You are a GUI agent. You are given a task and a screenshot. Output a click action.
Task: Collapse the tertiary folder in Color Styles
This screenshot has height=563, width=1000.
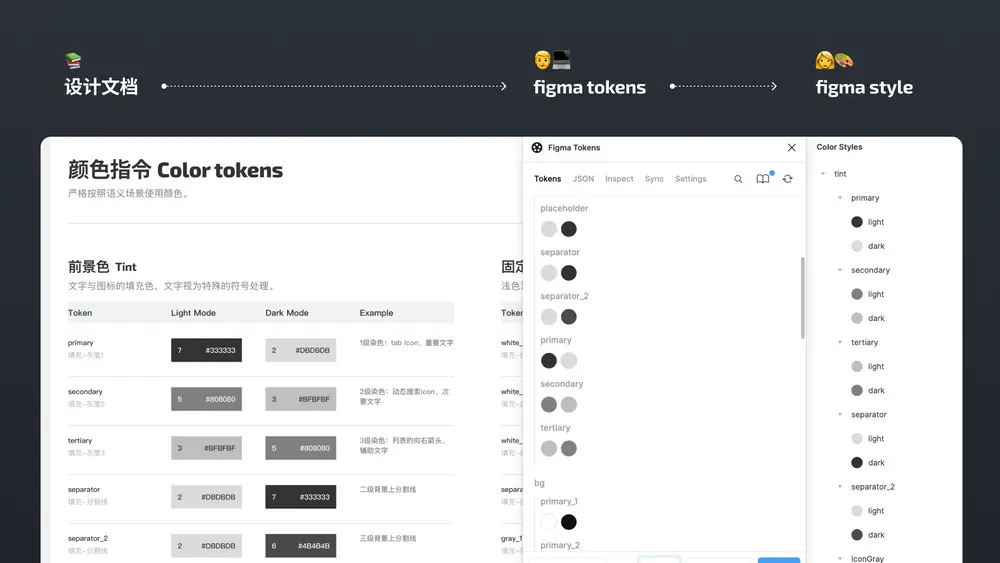840,342
